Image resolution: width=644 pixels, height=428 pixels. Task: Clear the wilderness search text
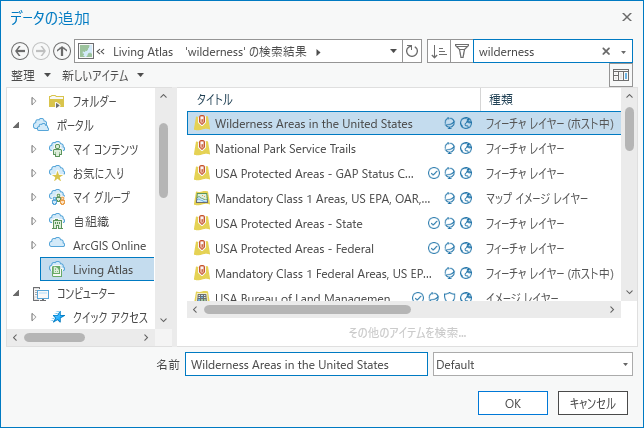point(606,51)
